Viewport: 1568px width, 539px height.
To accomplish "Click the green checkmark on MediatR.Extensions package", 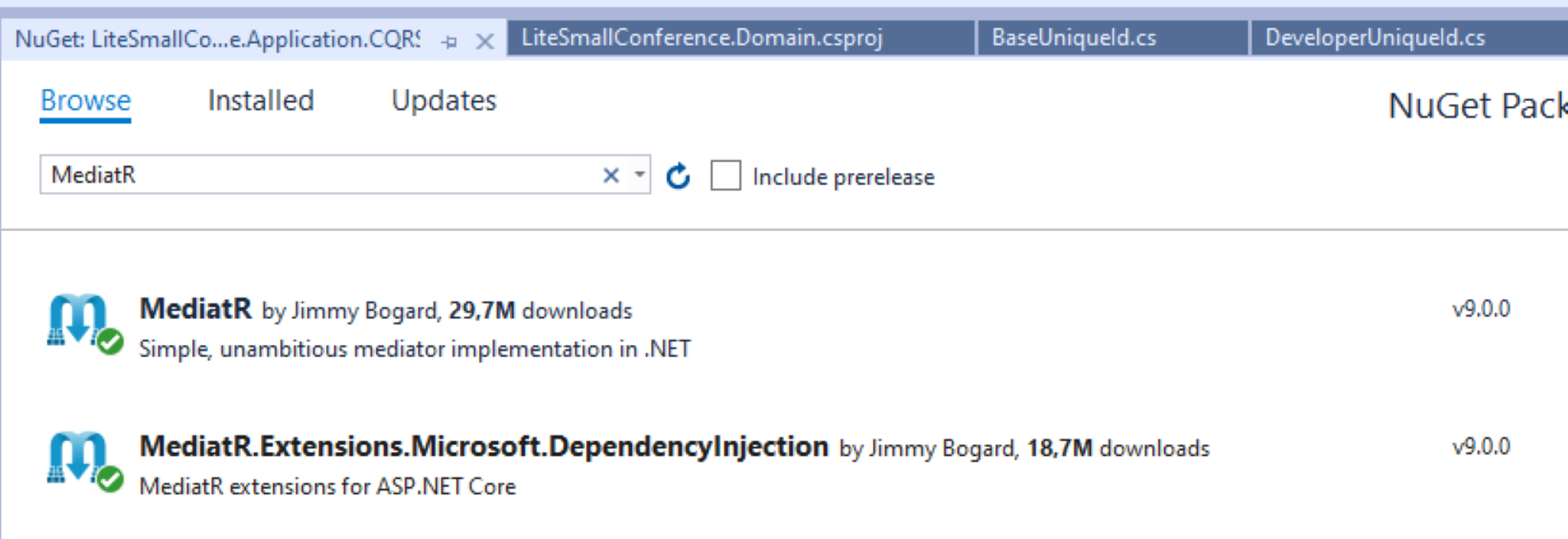I will tap(110, 479).
